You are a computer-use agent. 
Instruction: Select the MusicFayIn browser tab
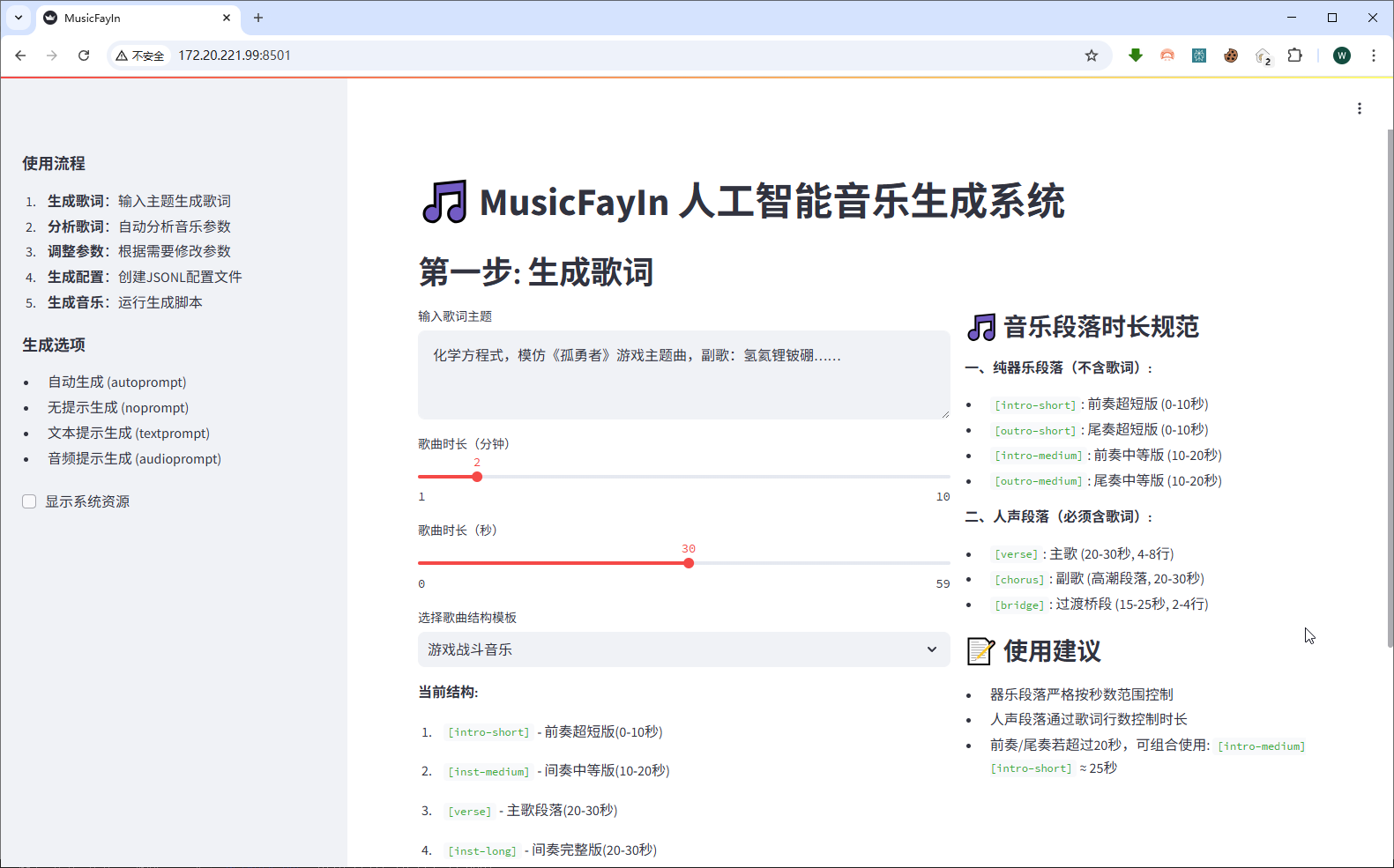(137, 18)
